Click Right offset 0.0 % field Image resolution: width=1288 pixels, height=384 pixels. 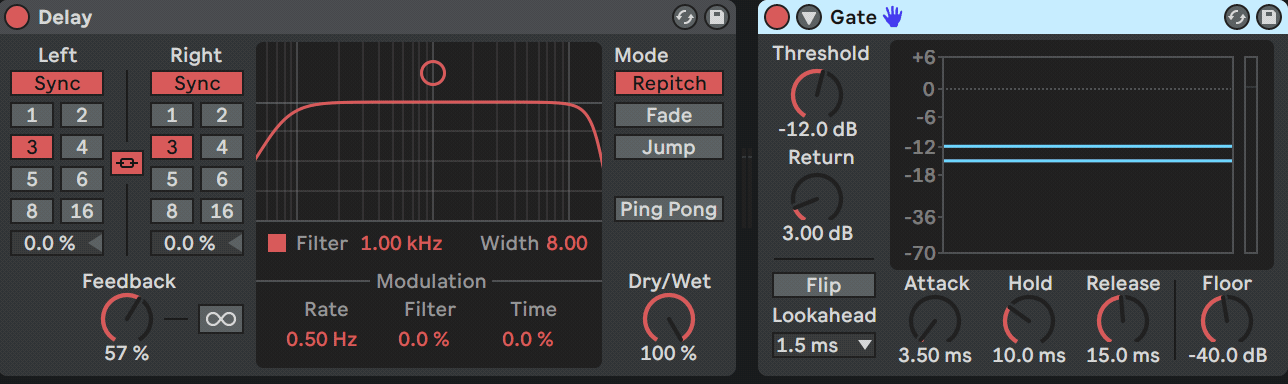point(197,243)
